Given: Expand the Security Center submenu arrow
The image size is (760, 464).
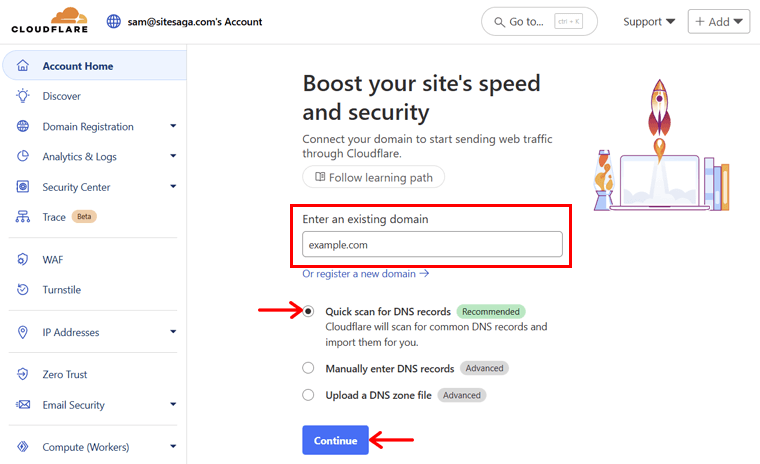Looking at the screenshot, I should 173,187.
